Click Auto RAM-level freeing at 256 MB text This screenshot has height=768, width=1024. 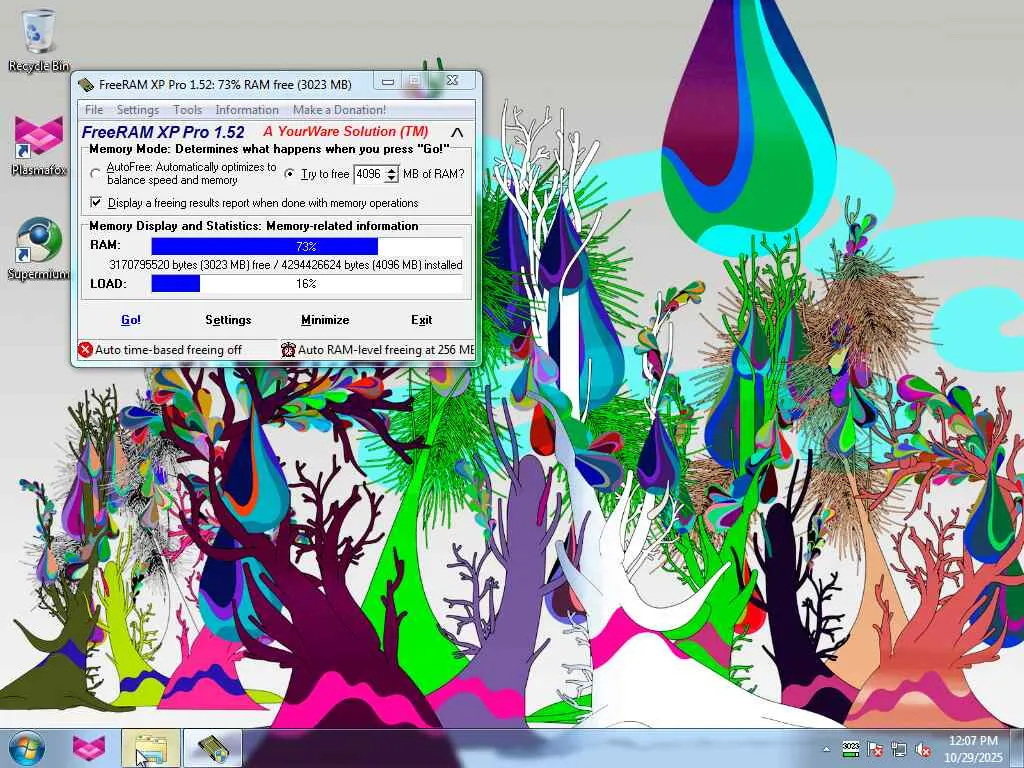pos(385,350)
